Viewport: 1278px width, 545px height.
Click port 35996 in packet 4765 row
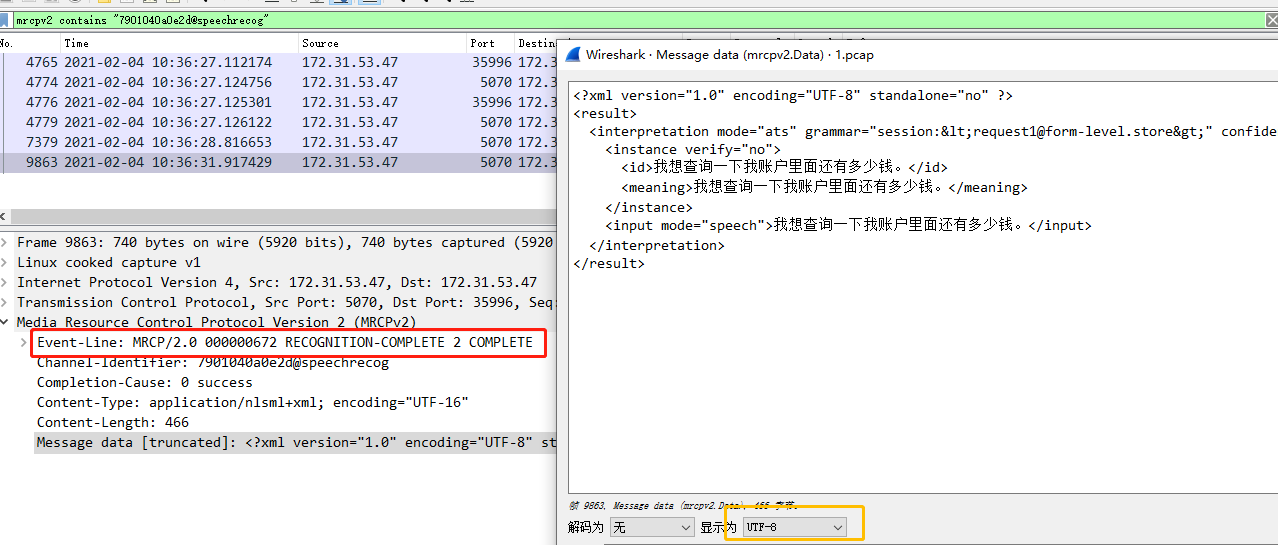[492, 62]
